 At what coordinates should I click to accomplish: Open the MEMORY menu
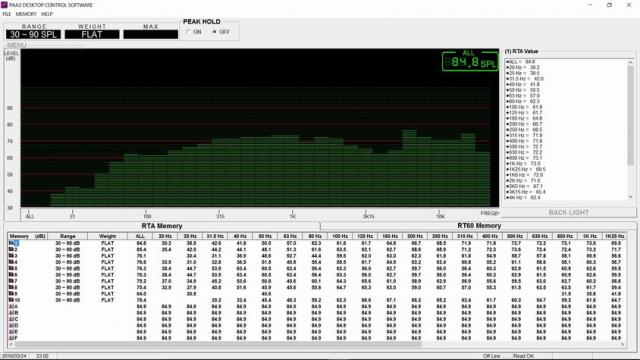click(26, 14)
